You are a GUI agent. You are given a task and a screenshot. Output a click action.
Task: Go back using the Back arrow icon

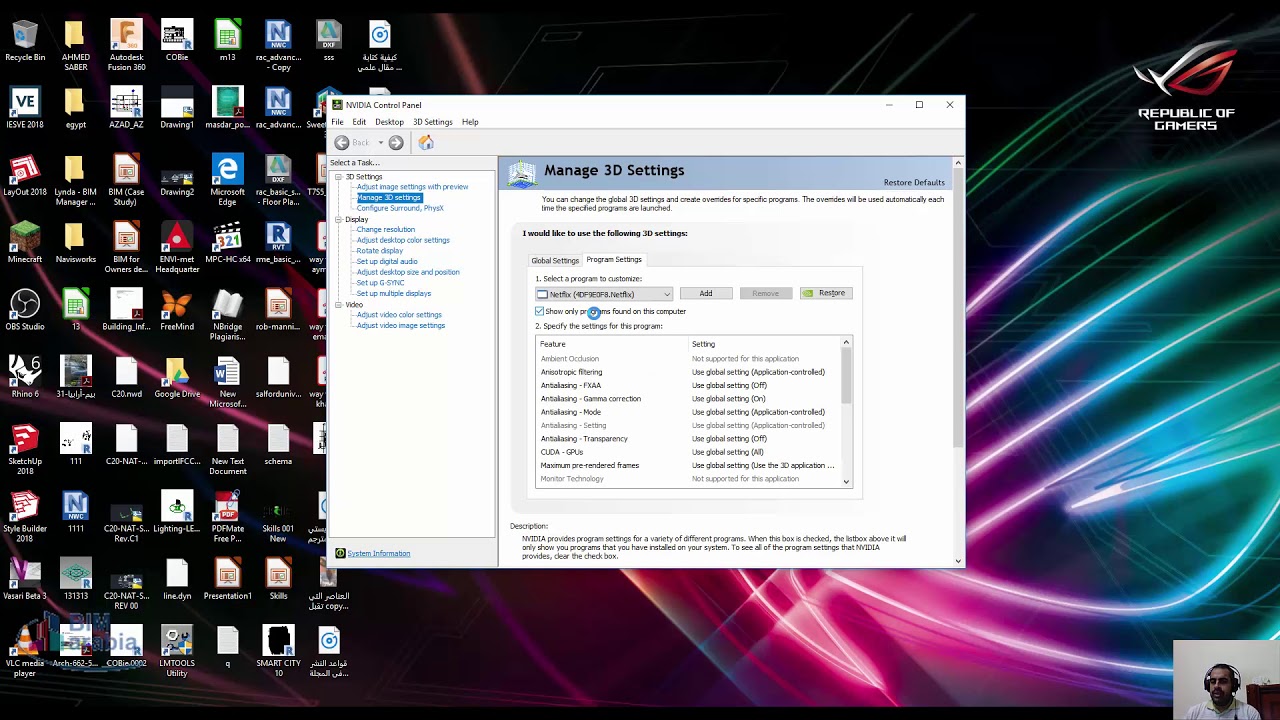[342, 143]
